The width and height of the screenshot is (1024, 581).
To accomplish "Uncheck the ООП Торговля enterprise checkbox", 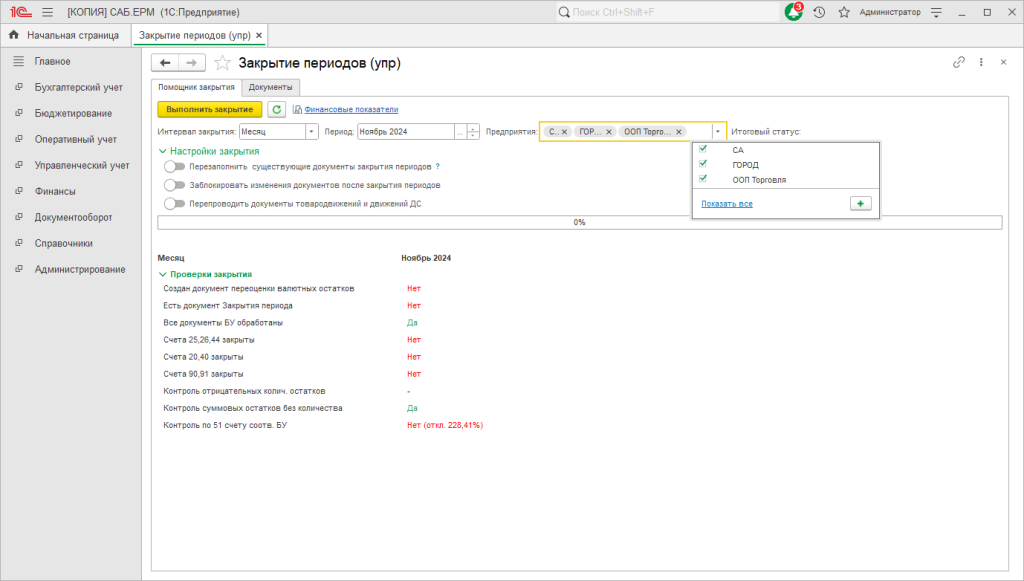I will pos(703,179).
